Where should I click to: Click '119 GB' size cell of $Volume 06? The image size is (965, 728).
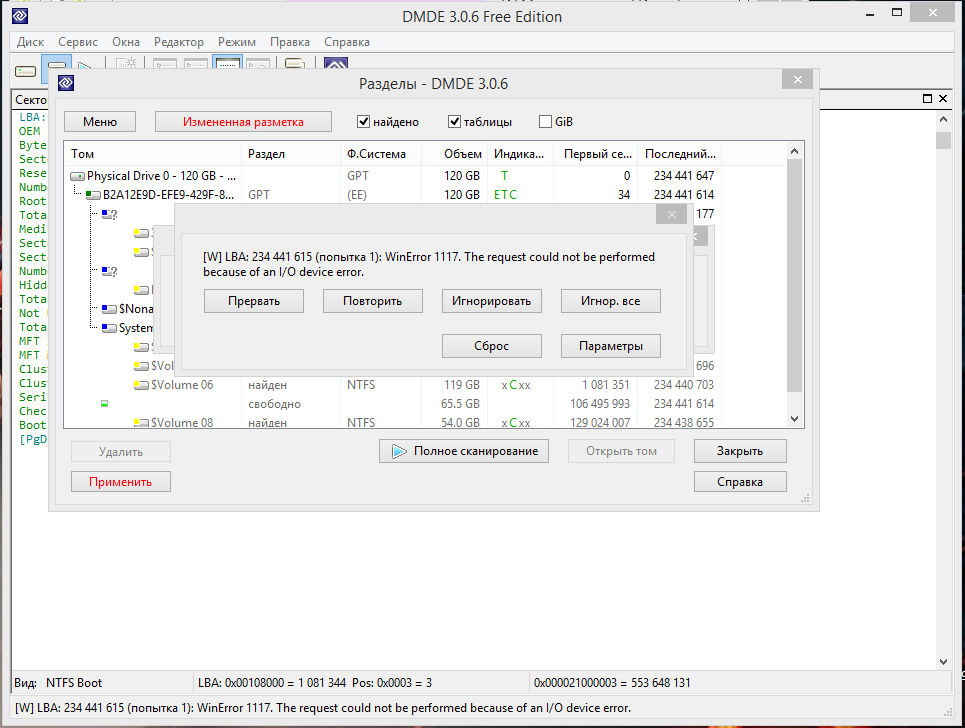pos(462,385)
